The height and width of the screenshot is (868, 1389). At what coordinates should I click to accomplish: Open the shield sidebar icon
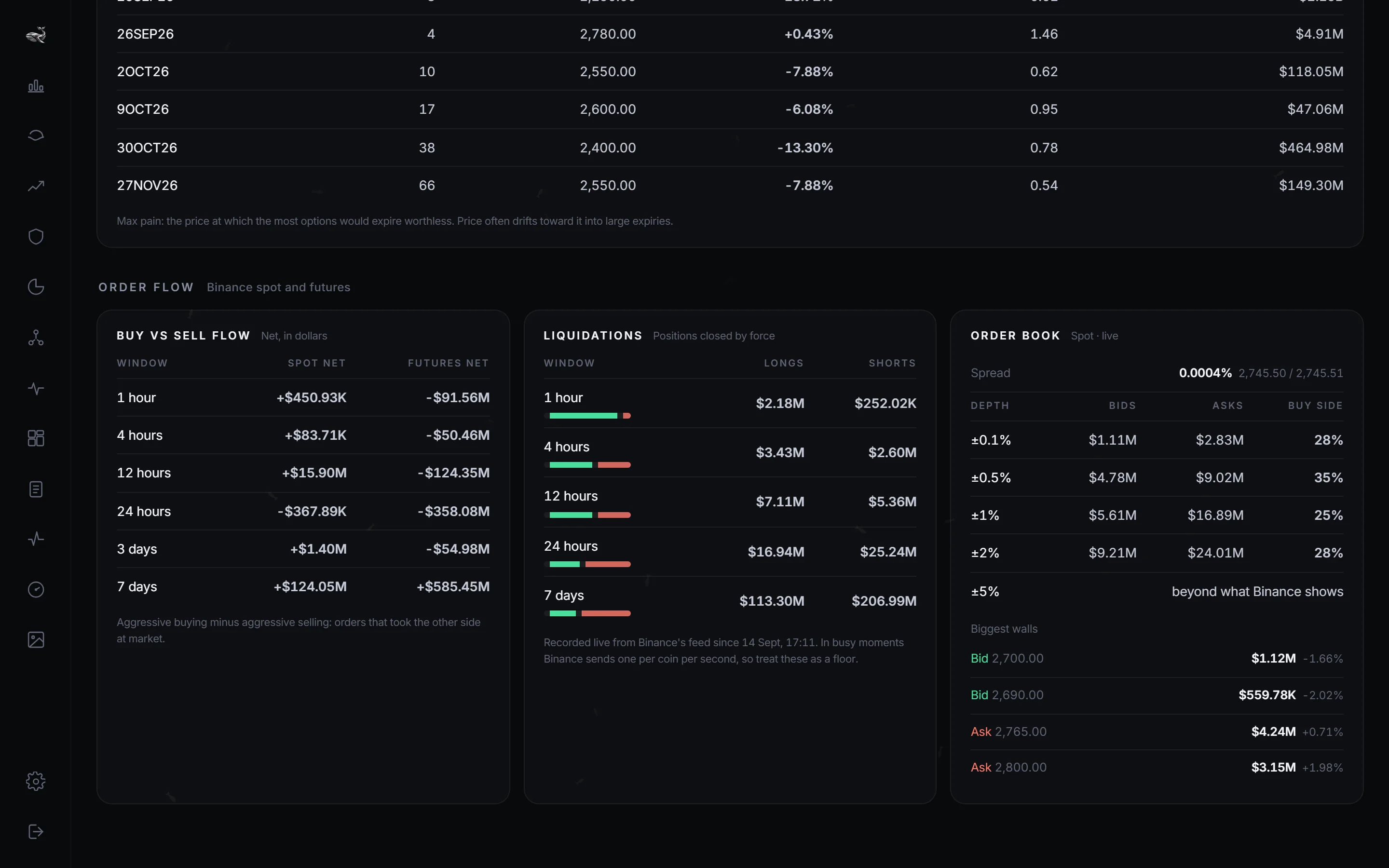click(x=36, y=236)
